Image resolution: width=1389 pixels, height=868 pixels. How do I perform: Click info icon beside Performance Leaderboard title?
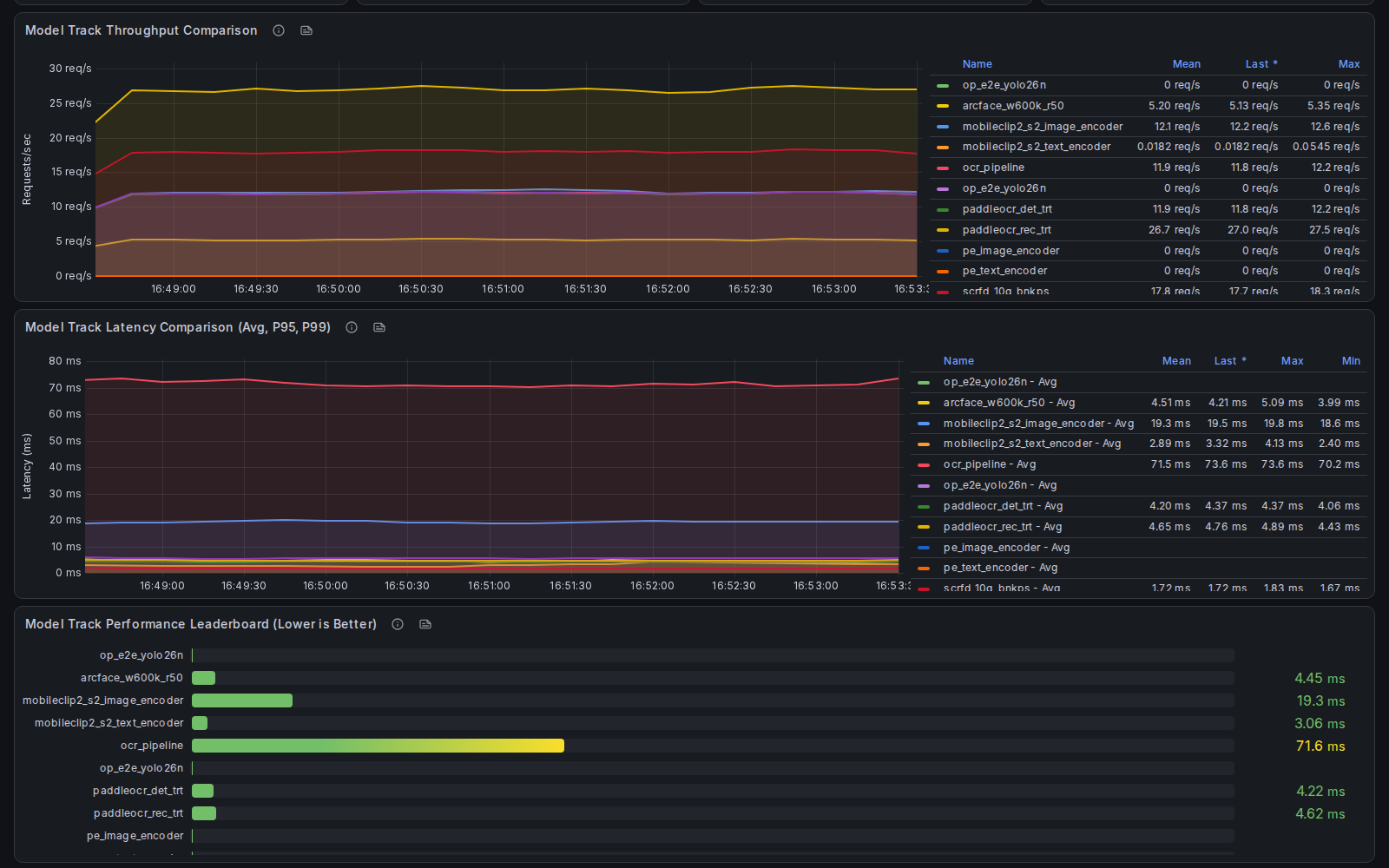(x=398, y=624)
